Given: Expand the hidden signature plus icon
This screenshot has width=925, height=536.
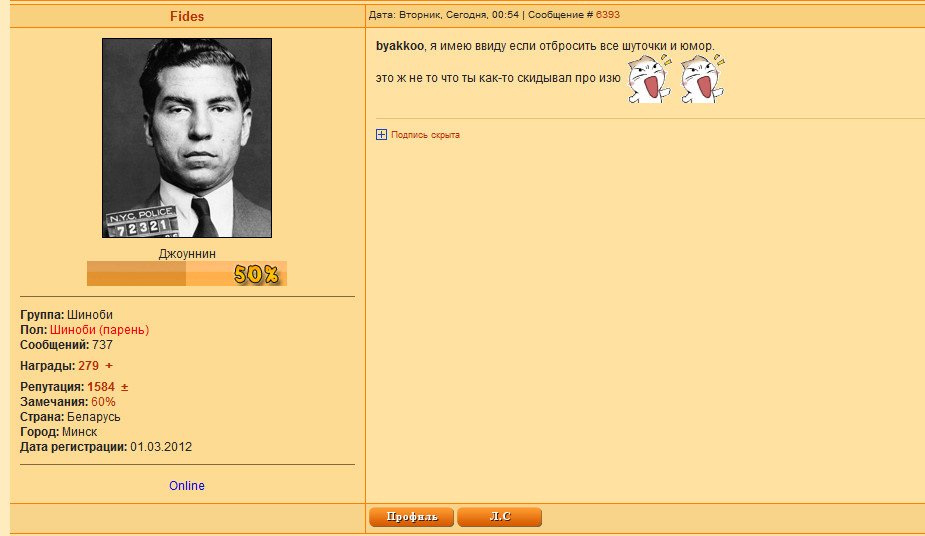Looking at the screenshot, I should (381, 134).
